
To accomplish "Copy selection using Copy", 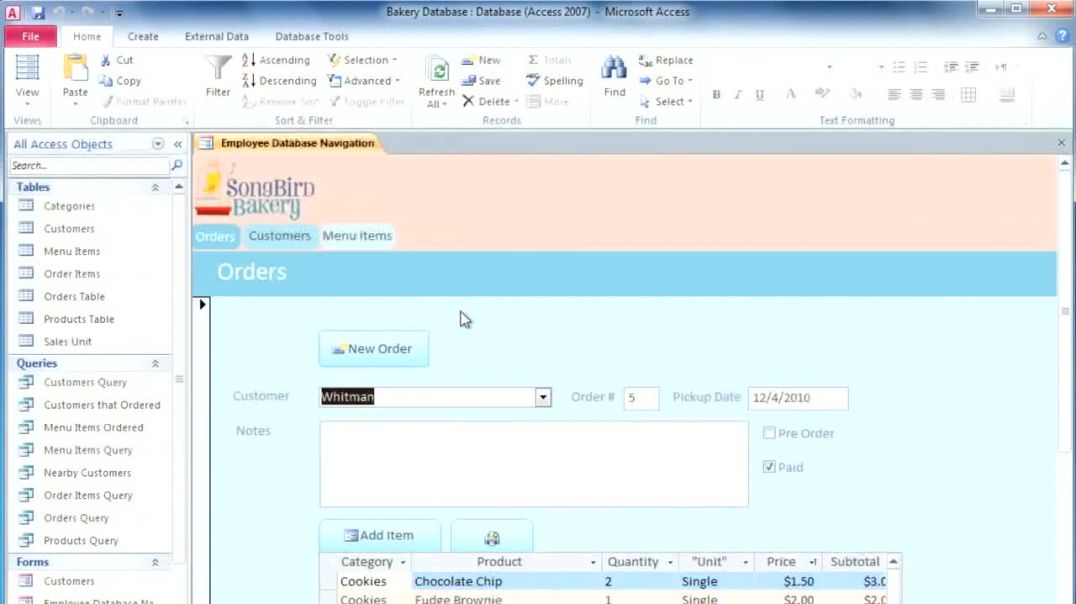I will (x=120, y=81).
